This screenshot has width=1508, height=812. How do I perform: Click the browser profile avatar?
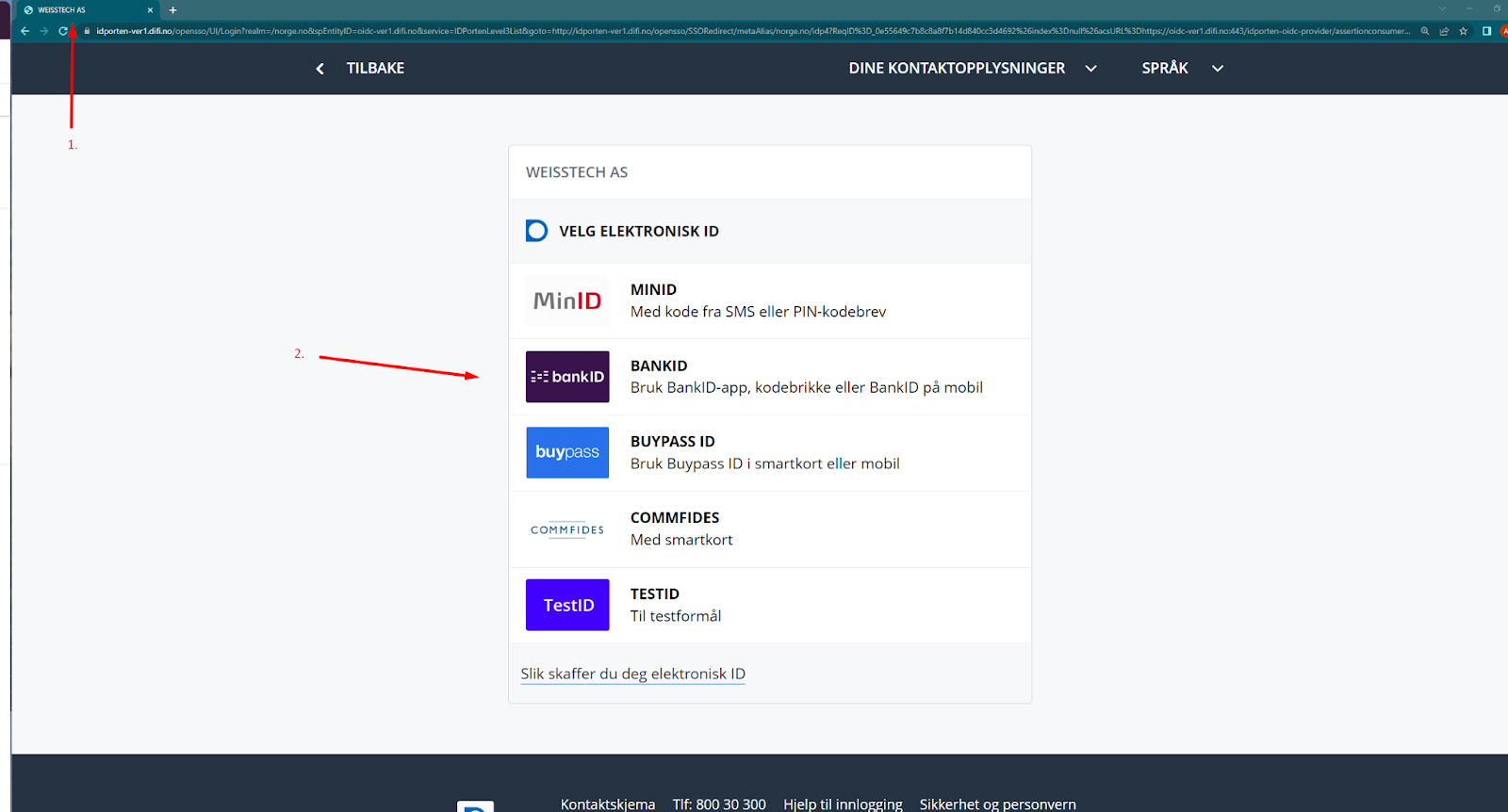(x=1504, y=31)
